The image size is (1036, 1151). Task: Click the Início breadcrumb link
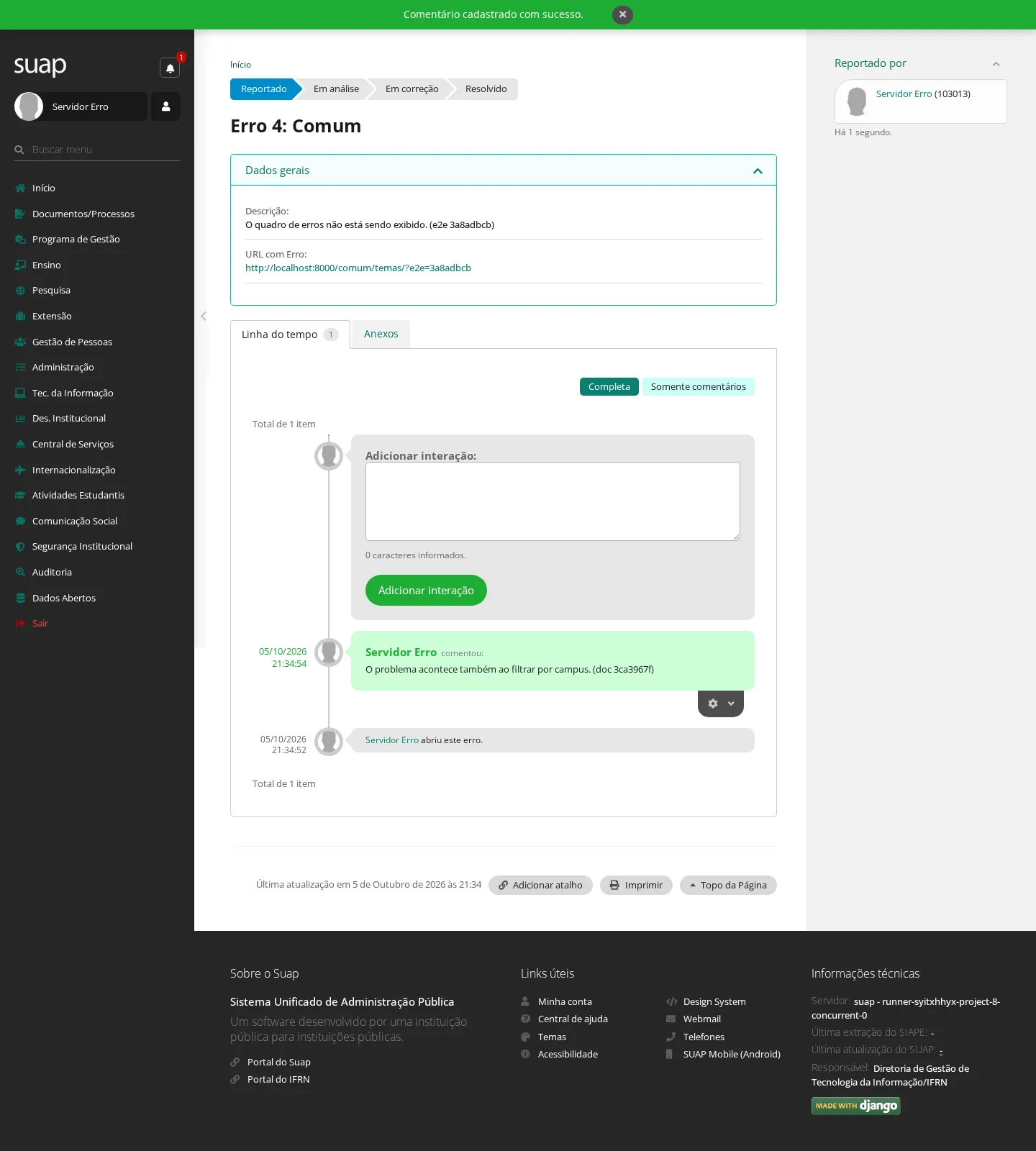click(x=240, y=65)
